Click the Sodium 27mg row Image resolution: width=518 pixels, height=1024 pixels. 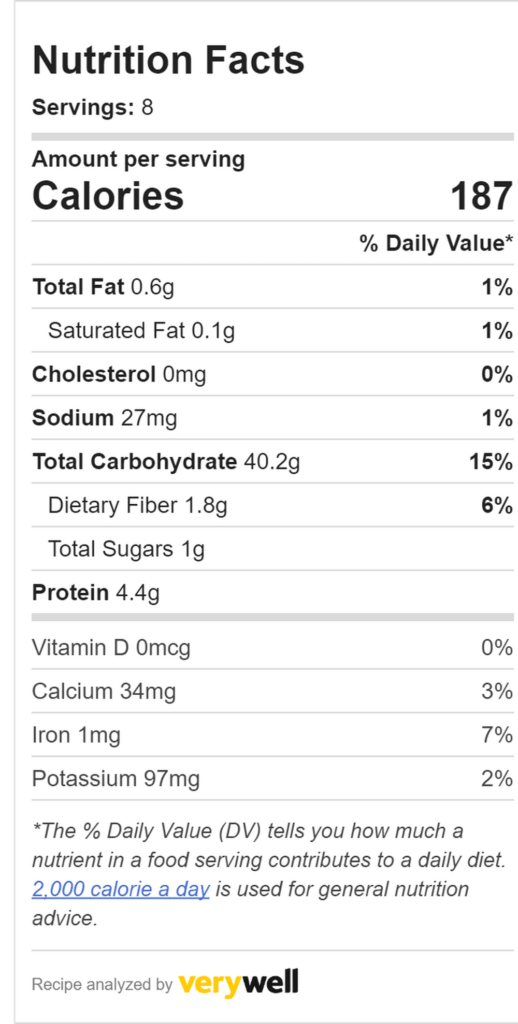click(272, 418)
